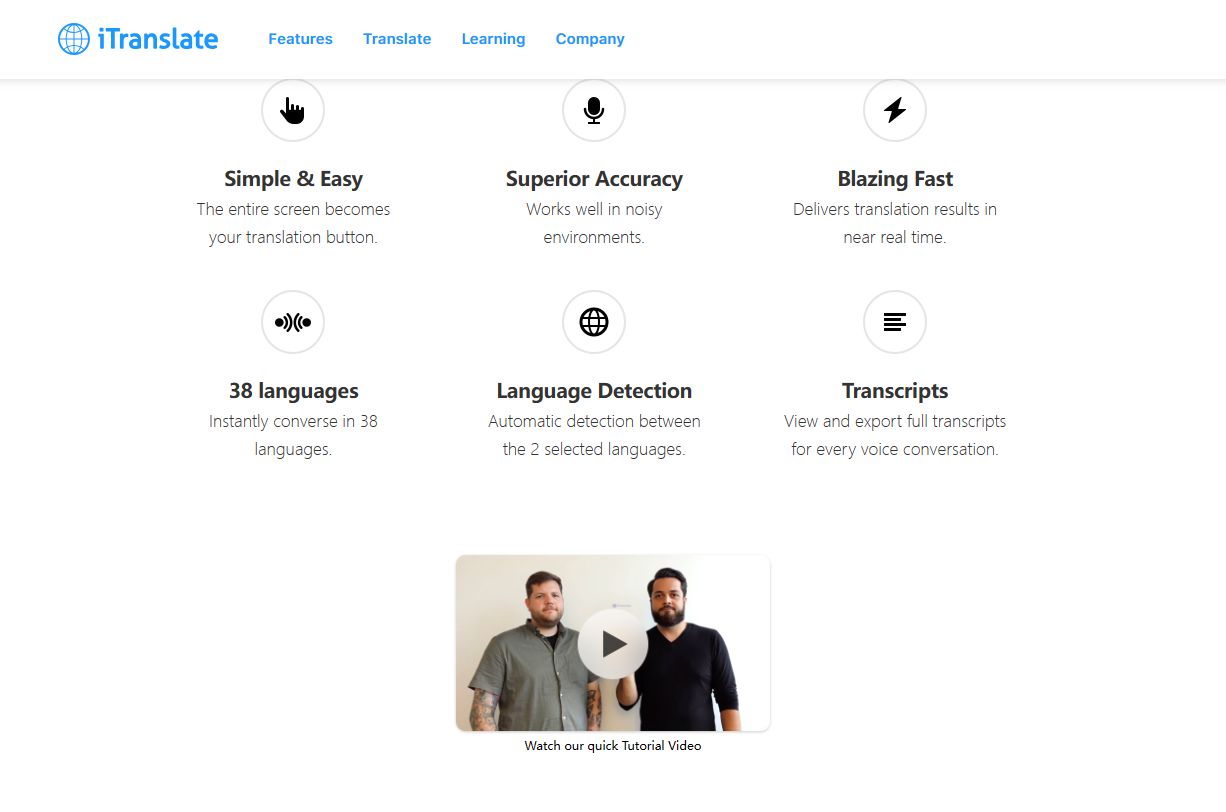This screenshot has height=812, width=1226.
Task: Play the tutorial video
Action: click(x=613, y=644)
